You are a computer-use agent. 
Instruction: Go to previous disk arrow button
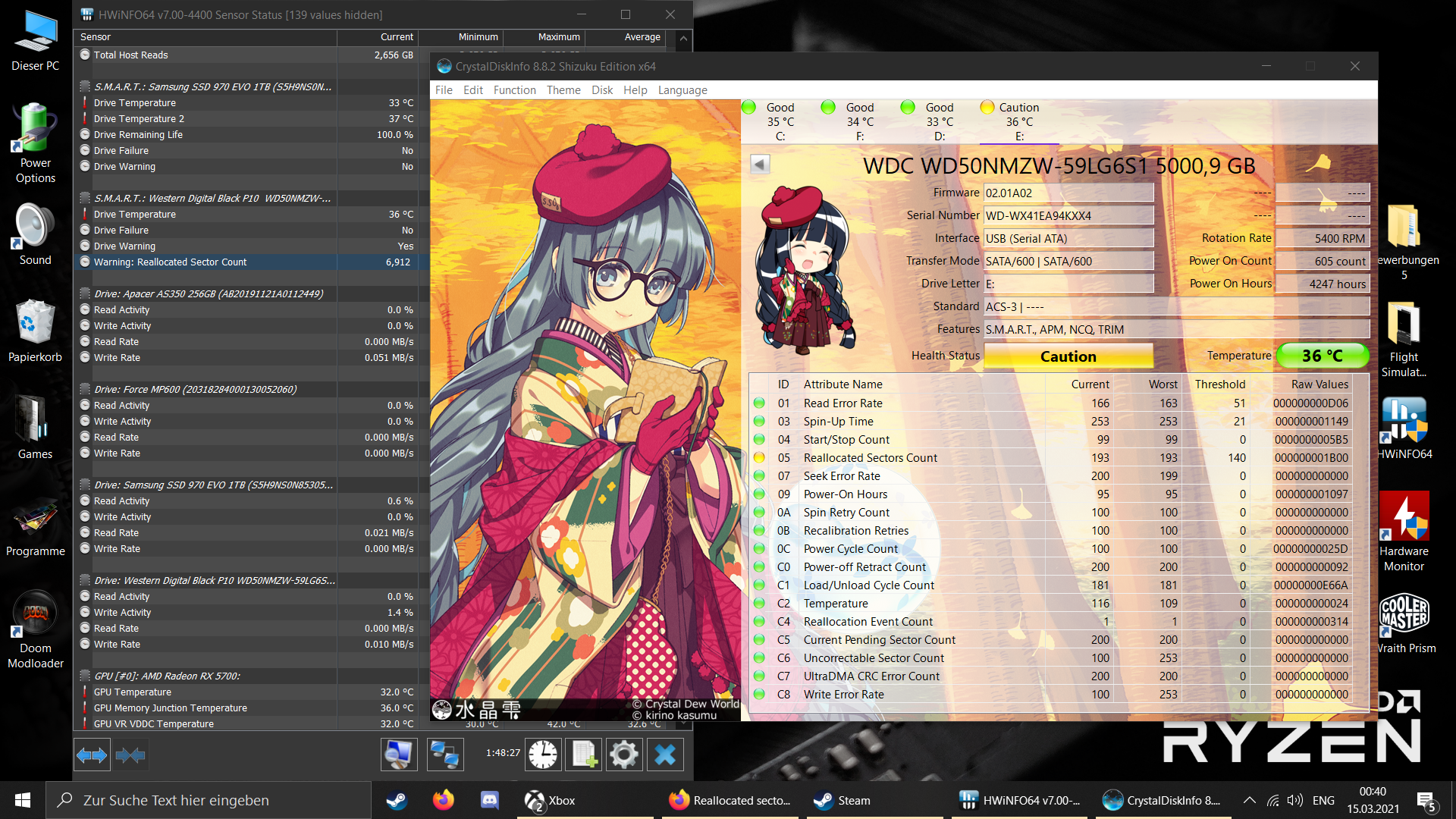tap(760, 164)
